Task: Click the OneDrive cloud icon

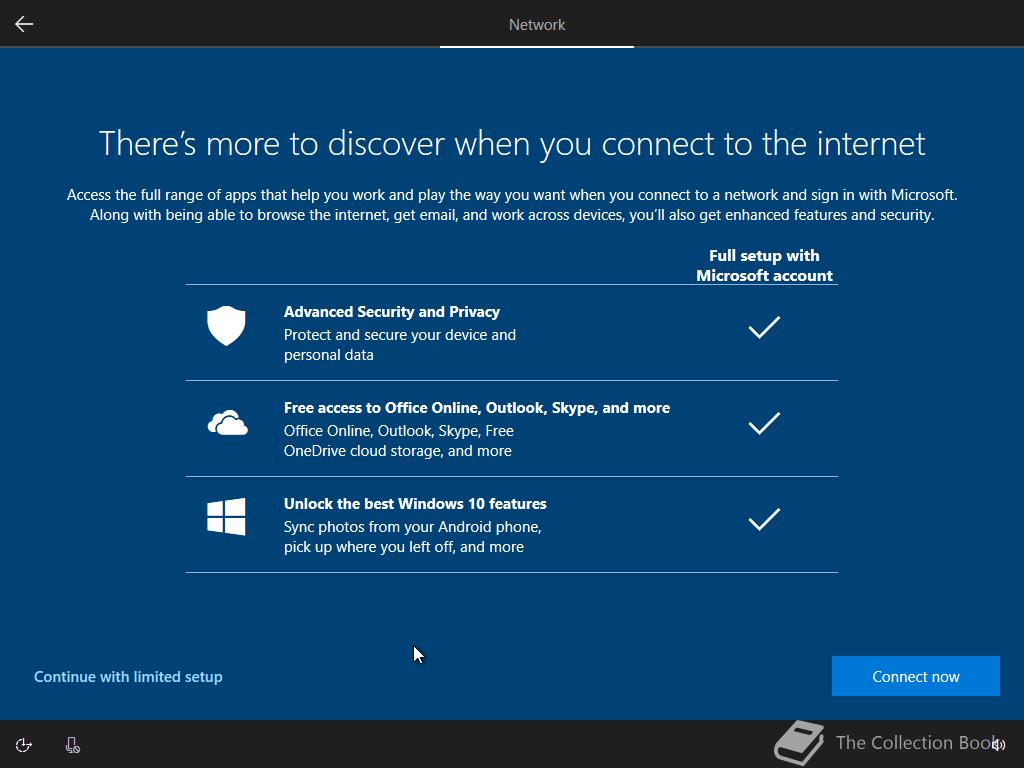Action: pyautogui.click(x=227, y=423)
